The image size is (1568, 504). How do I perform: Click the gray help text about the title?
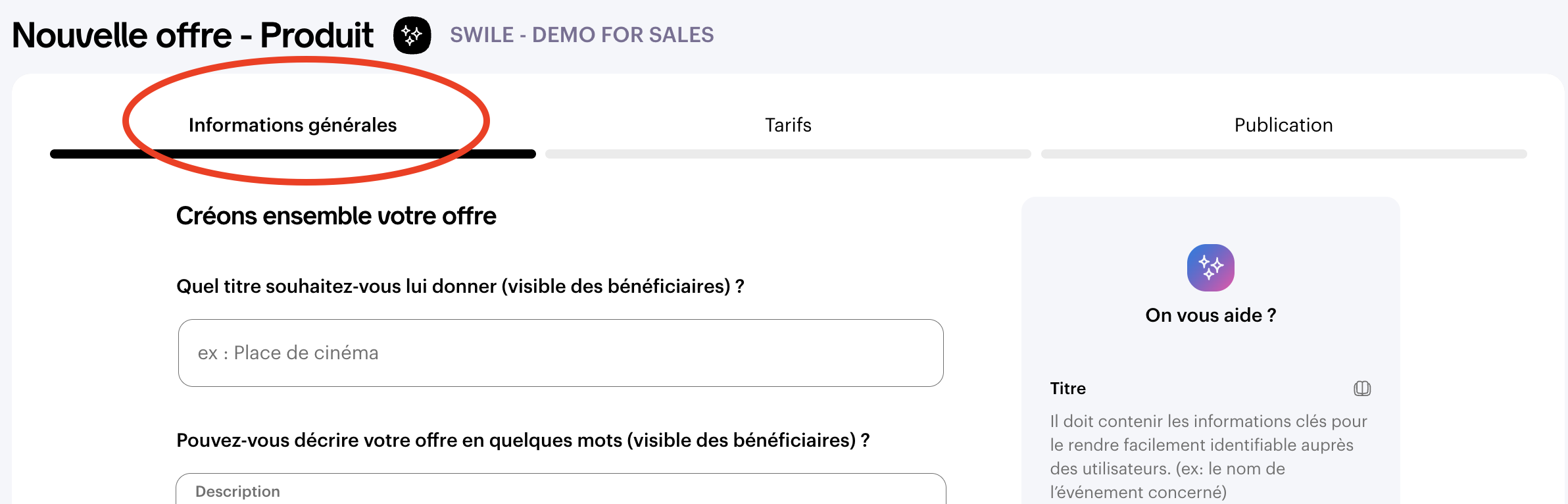tap(1208, 457)
